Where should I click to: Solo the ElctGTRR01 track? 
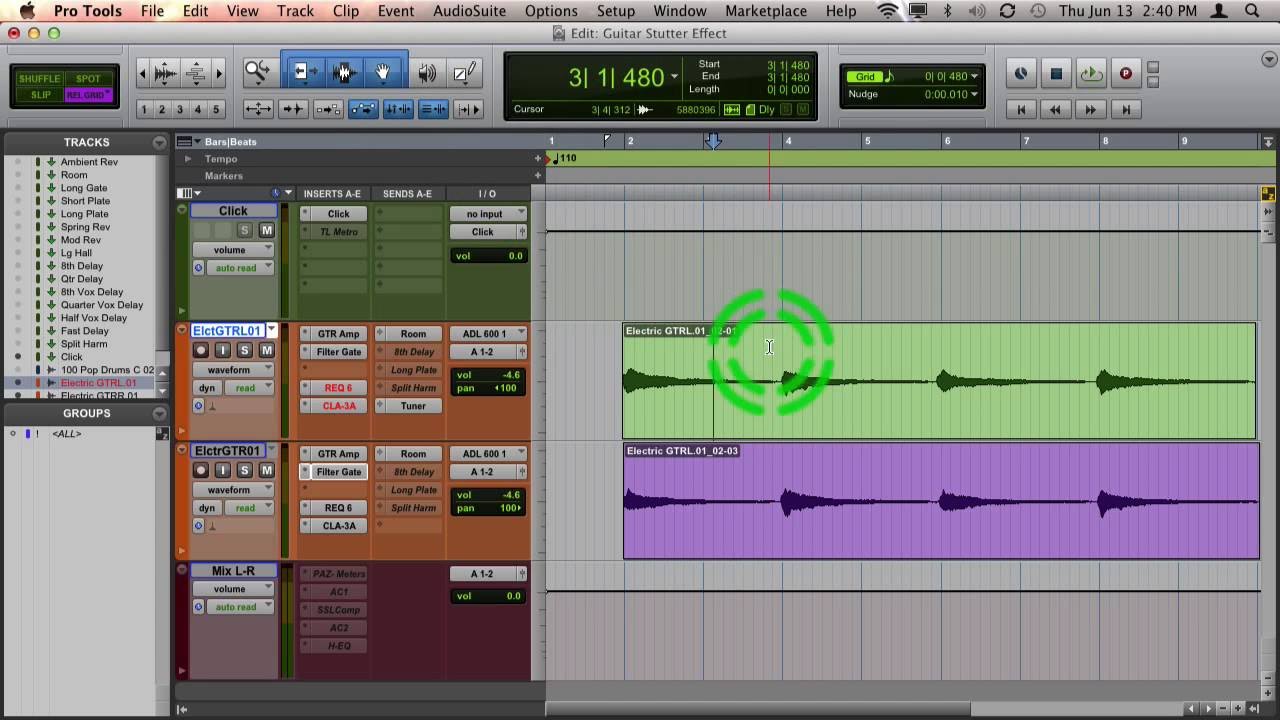point(245,470)
